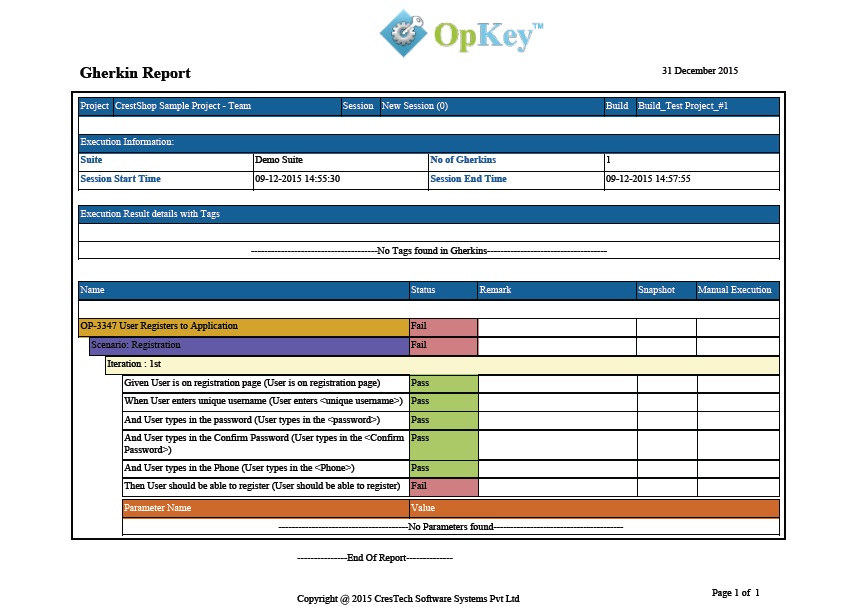Viewport: 859px width, 607px height.
Task: Click Pass status of the password step
Action: tap(444, 420)
